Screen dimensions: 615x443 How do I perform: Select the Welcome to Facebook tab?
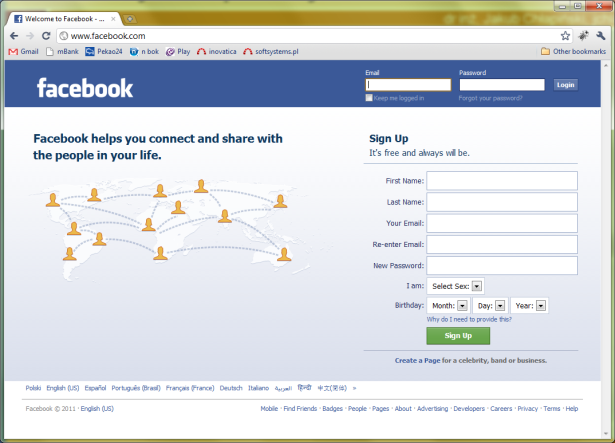(63, 19)
